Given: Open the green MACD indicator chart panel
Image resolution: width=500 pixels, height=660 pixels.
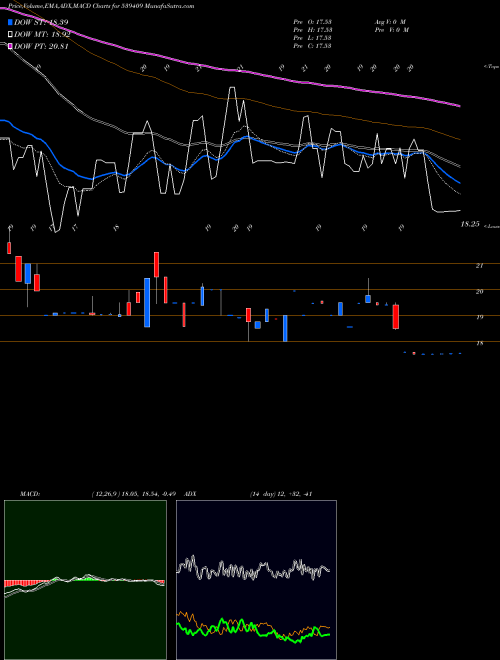Looking at the screenshot, I should pyautogui.click(x=85, y=580).
